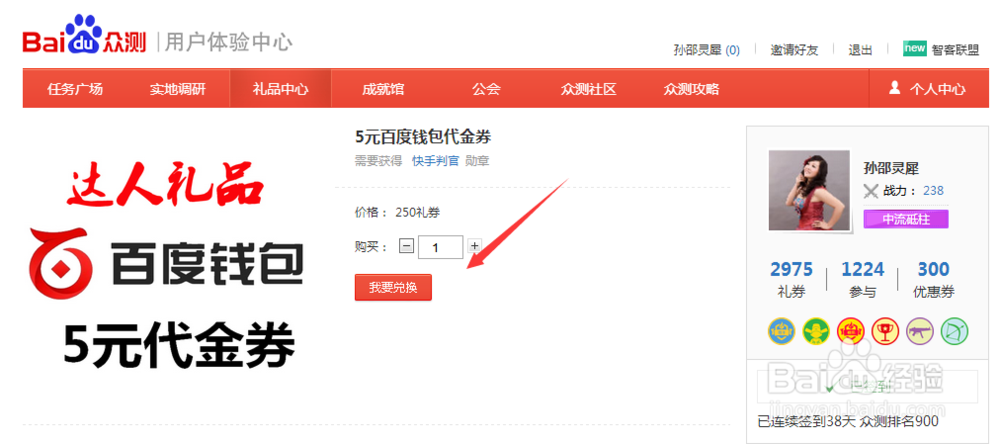Open the 任务广场 tab
1000x444 pixels.
[75, 89]
